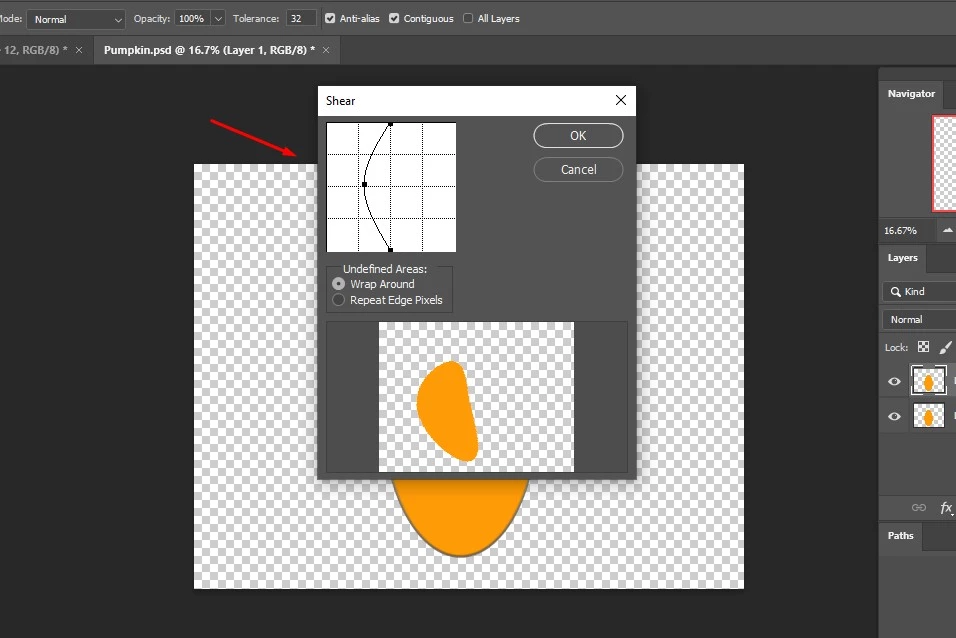Click the "Undefined Areas:" label
956x638 pixels.
(385, 268)
